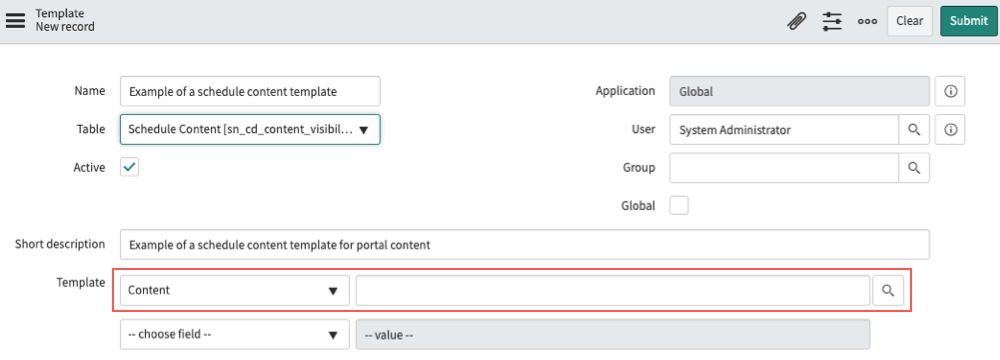Open the choose field dropdown
The image size is (1000, 360).
point(235,334)
